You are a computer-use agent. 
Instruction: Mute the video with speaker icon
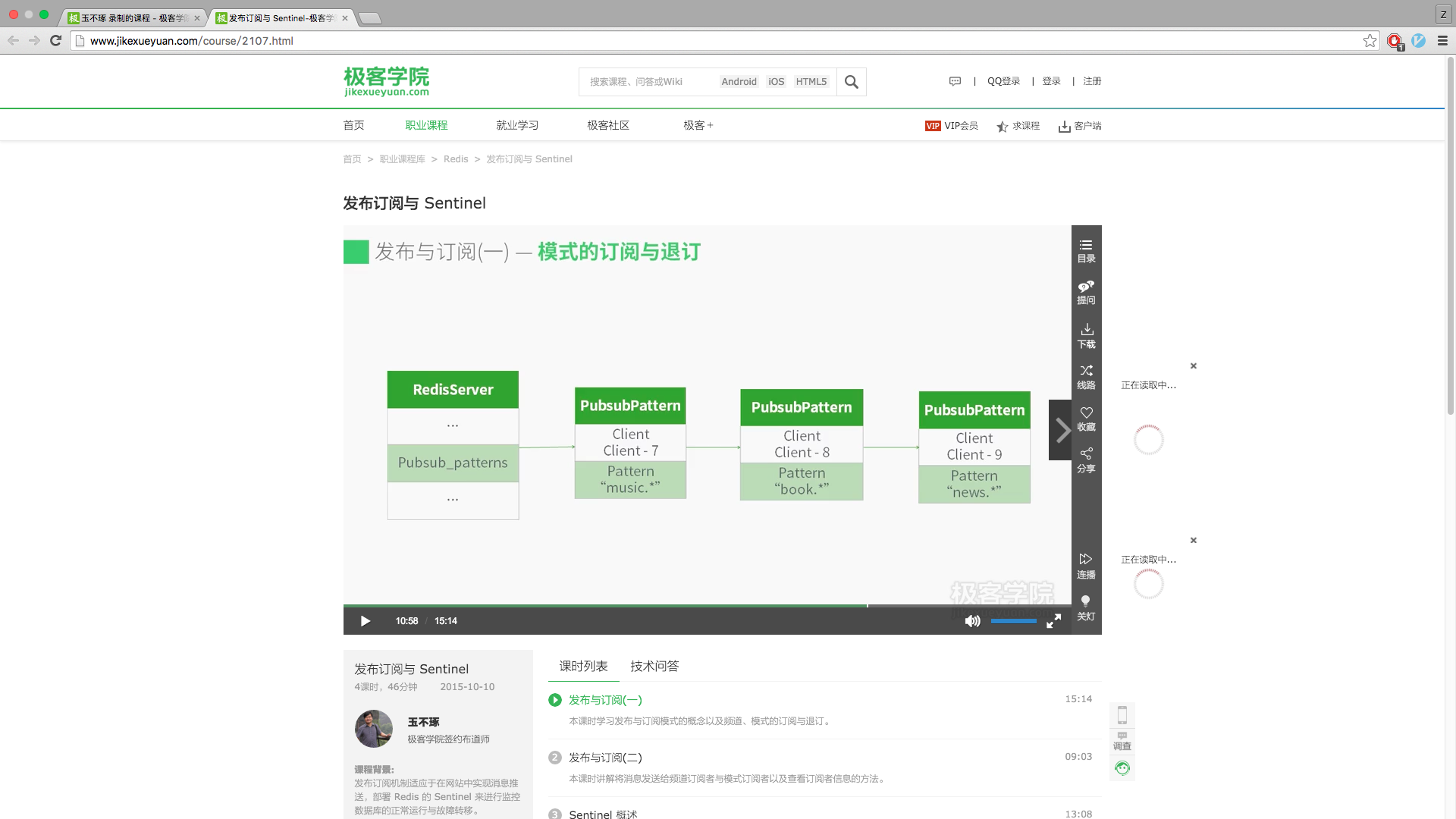(x=972, y=621)
